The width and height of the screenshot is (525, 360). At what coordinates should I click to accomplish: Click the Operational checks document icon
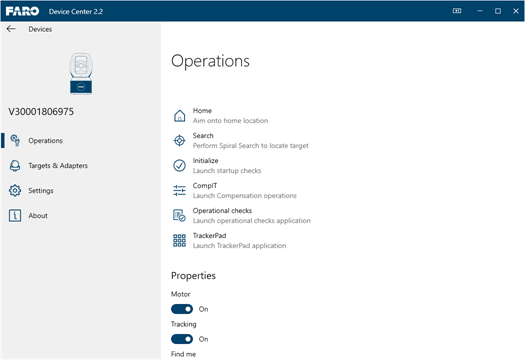pyautogui.click(x=179, y=216)
